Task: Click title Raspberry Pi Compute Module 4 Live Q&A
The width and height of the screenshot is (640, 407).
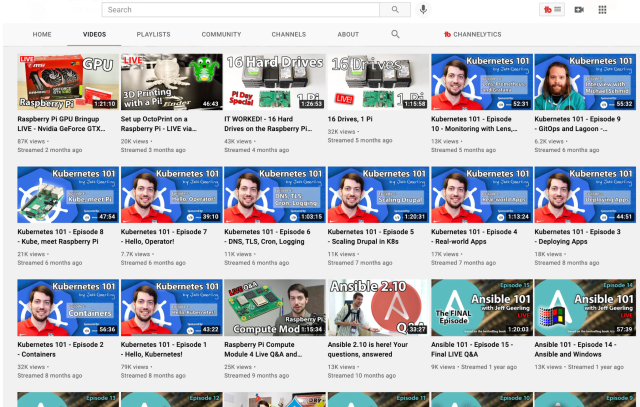Action: tap(263, 349)
